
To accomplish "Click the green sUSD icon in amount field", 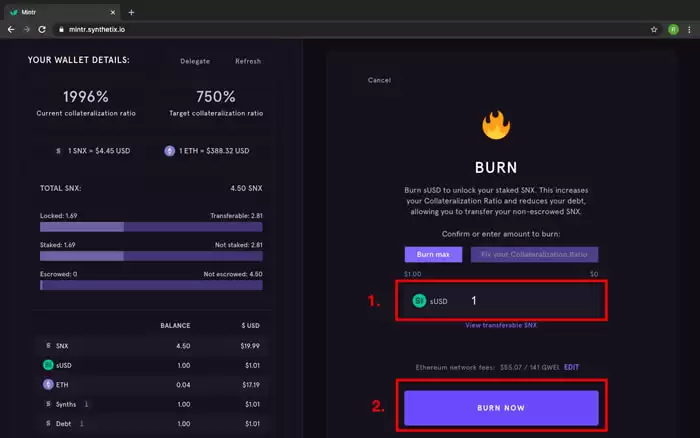I will tap(419, 300).
